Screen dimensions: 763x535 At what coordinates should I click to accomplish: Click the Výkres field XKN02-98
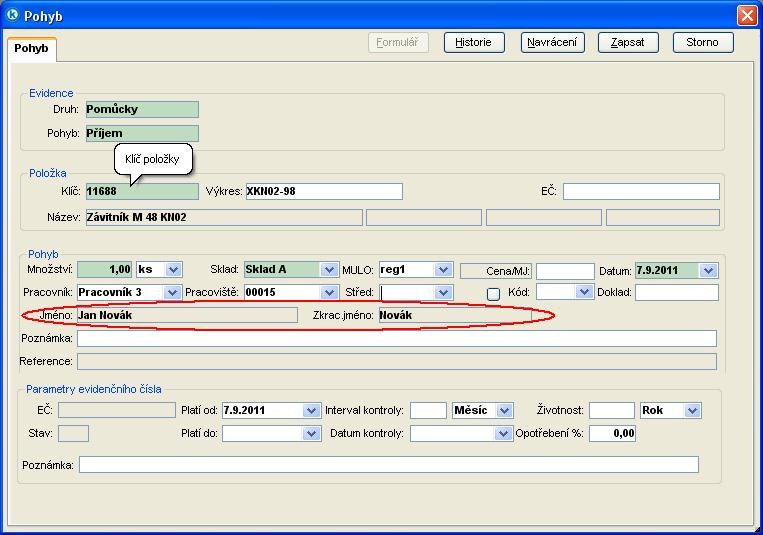point(324,191)
